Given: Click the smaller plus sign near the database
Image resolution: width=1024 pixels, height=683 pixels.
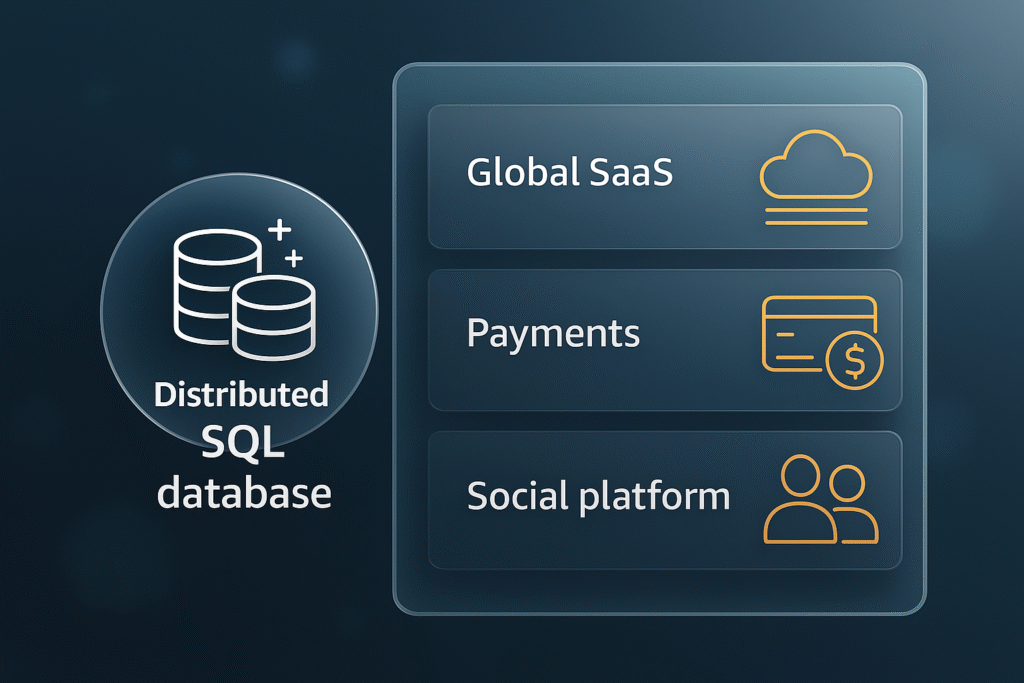Looking at the screenshot, I should [294, 259].
